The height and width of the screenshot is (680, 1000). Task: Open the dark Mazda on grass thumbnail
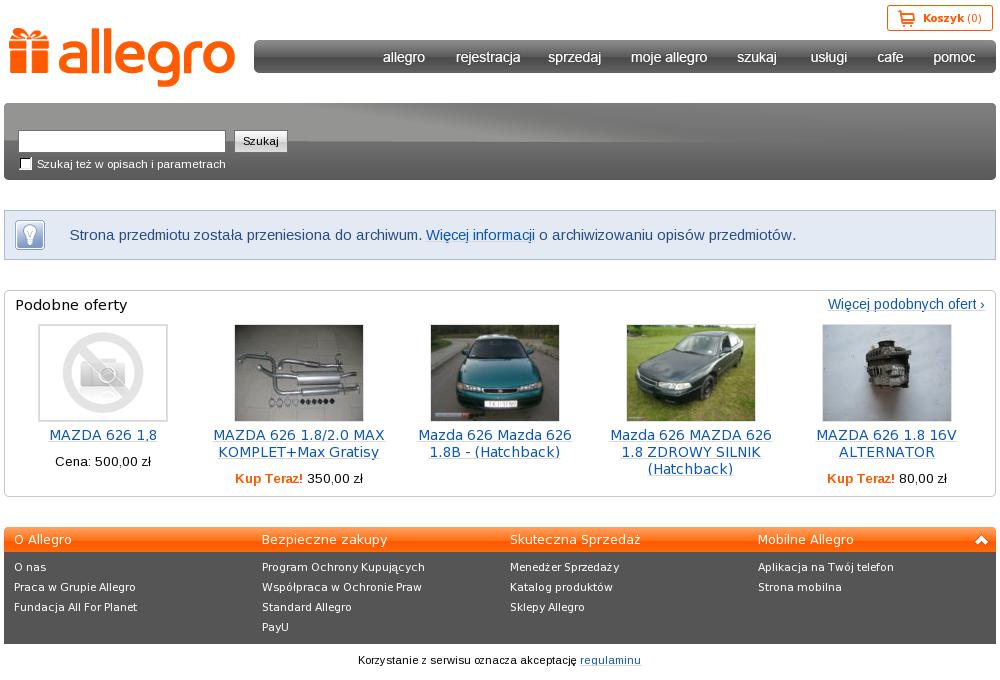coord(691,373)
